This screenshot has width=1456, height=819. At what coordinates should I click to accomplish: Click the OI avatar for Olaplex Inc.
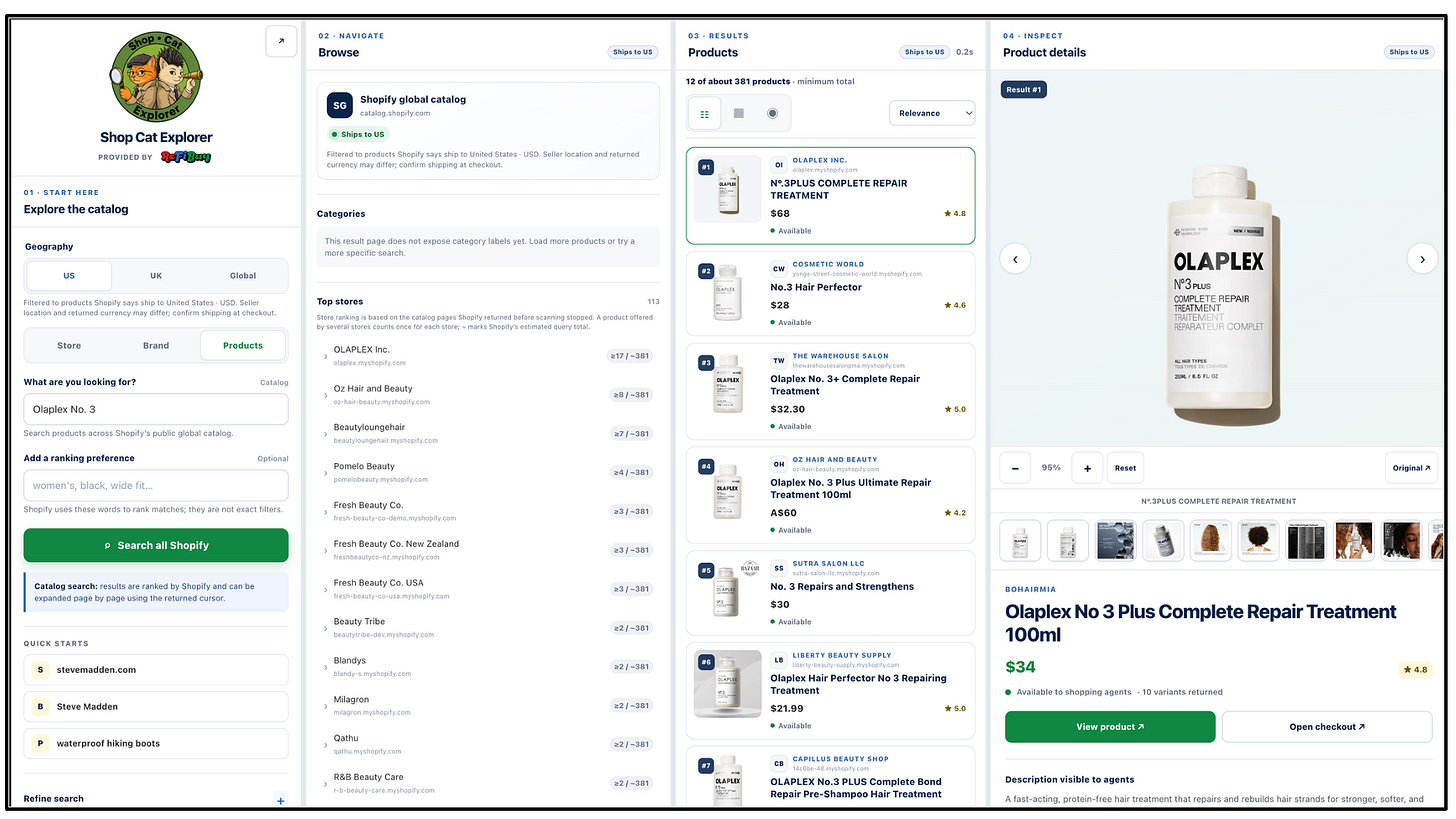point(779,165)
